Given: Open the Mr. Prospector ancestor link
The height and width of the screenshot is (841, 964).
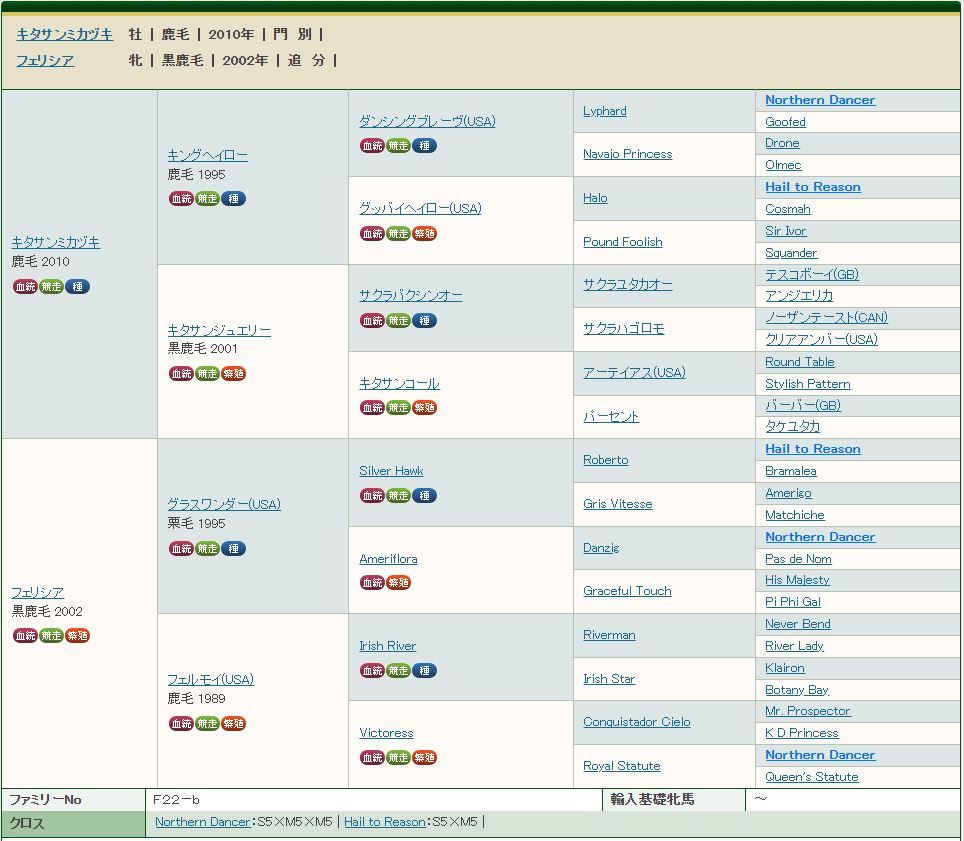Looking at the screenshot, I should (808, 711).
